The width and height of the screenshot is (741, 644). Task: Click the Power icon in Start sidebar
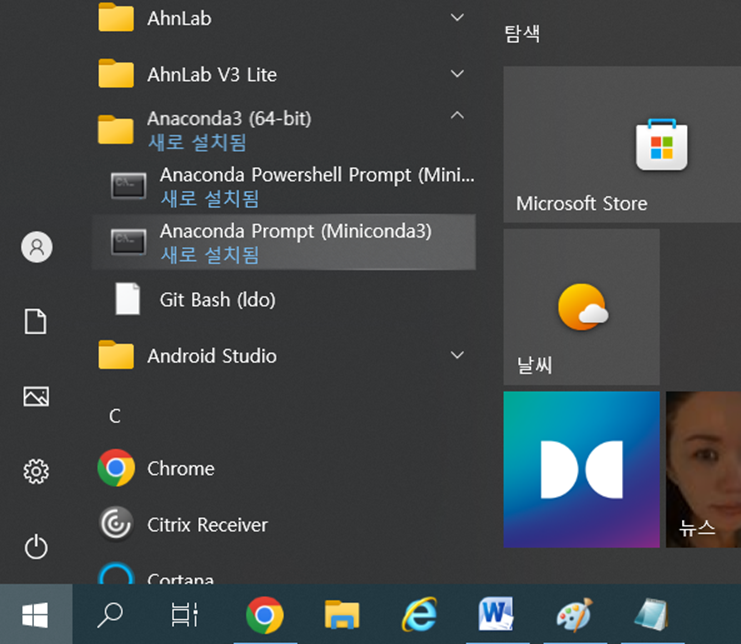(x=36, y=547)
